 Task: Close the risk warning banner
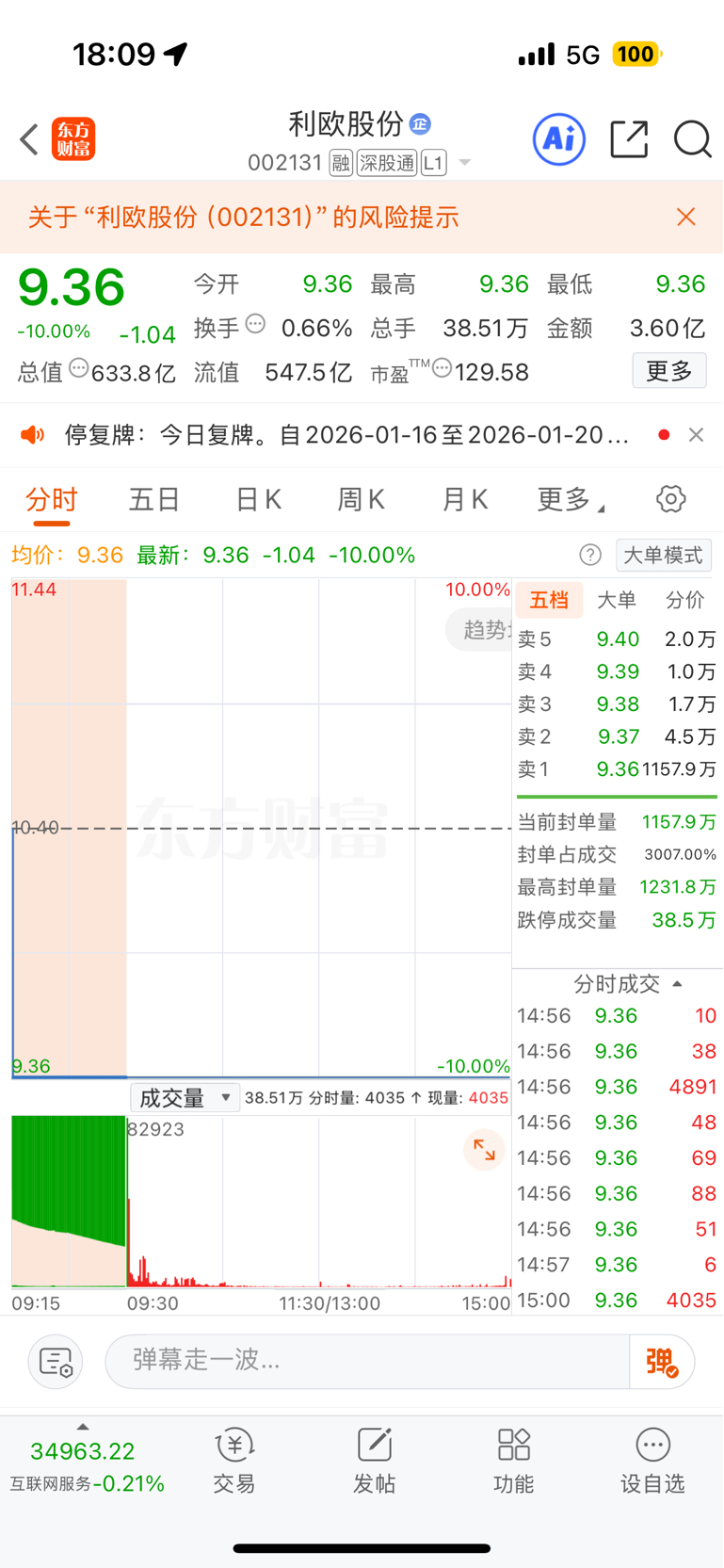tap(686, 218)
